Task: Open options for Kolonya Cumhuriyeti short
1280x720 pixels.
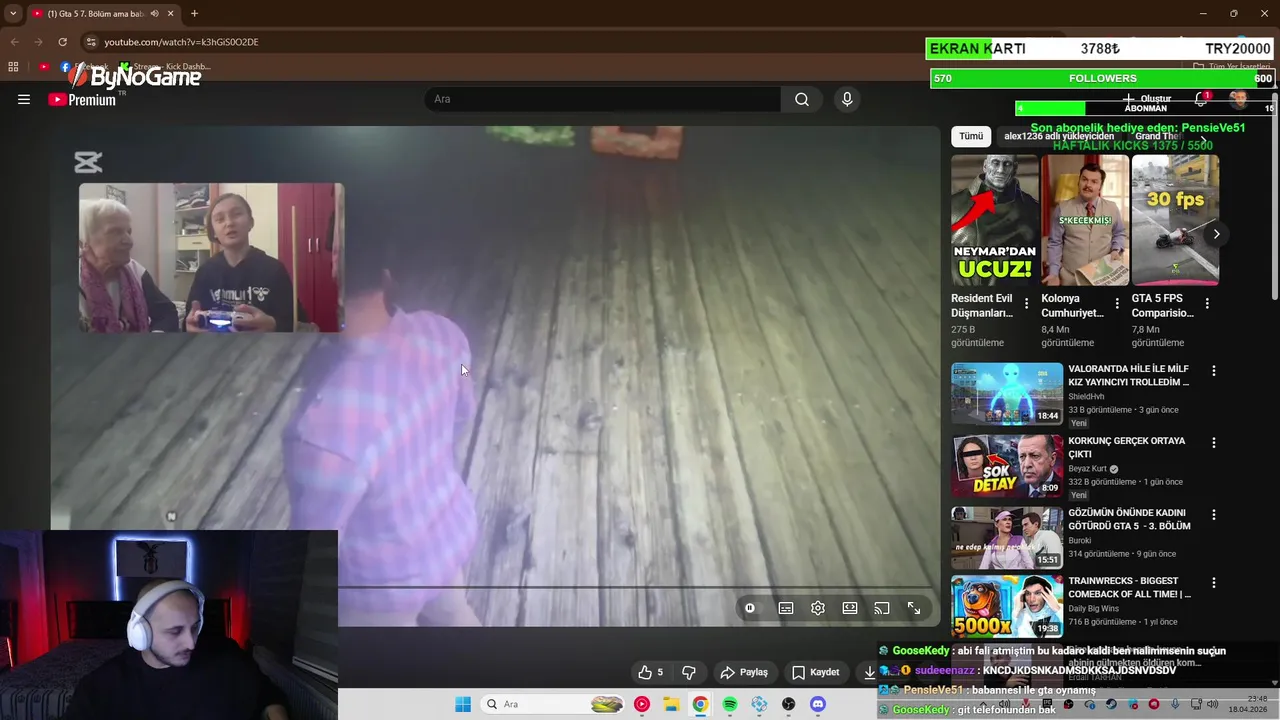Action: [1117, 303]
